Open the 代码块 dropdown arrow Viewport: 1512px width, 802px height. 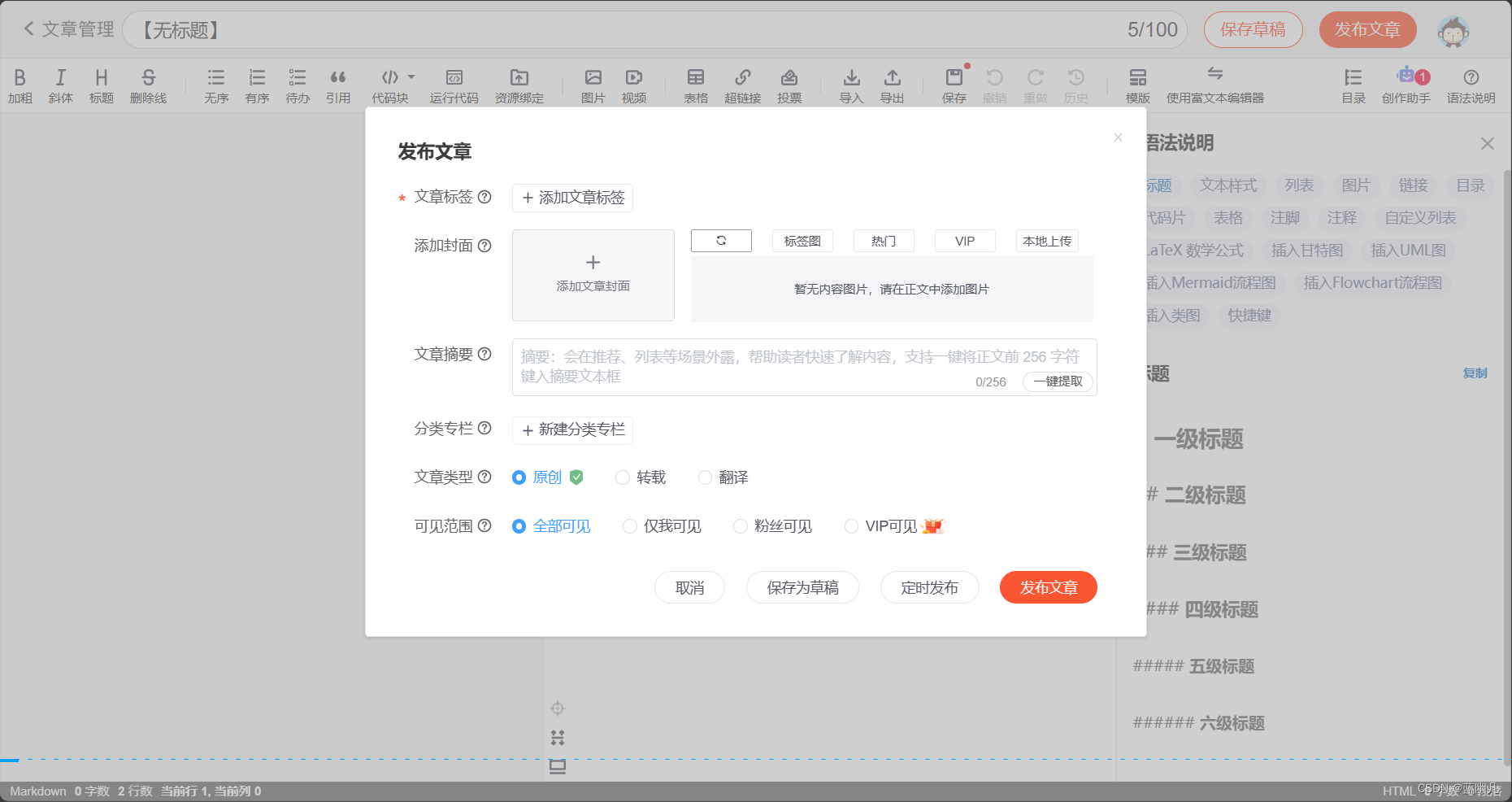coord(411,77)
